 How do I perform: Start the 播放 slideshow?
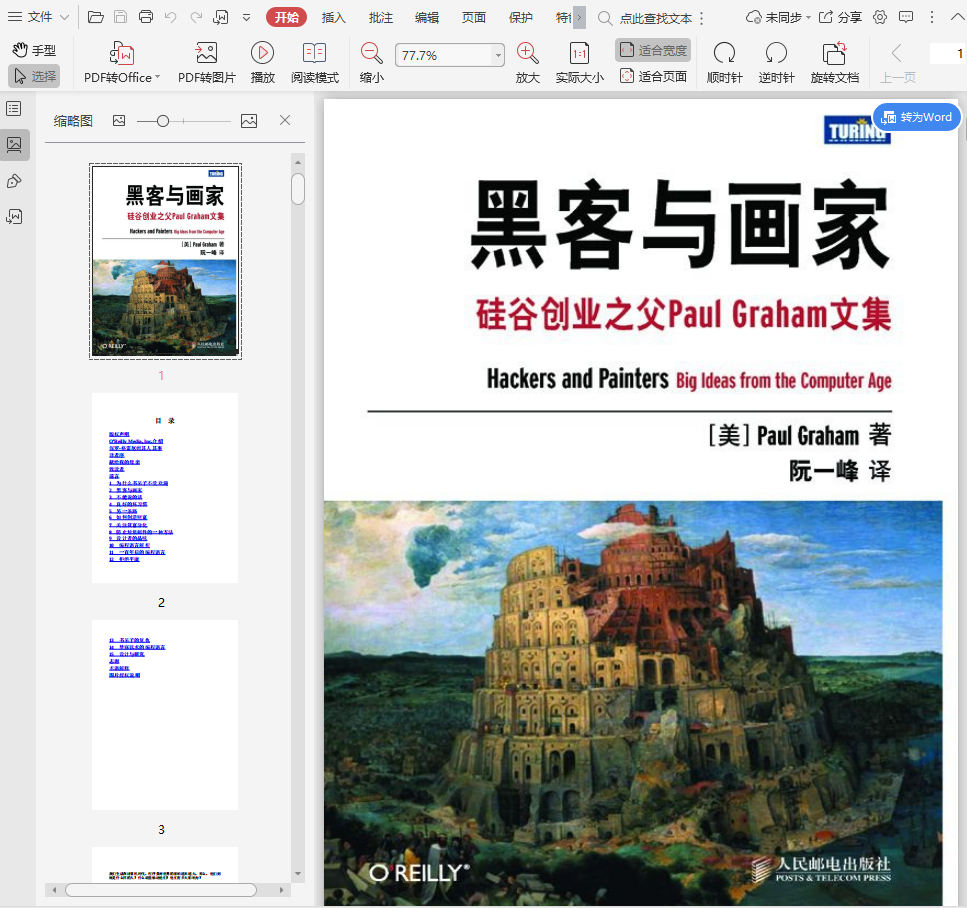(263, 62)
